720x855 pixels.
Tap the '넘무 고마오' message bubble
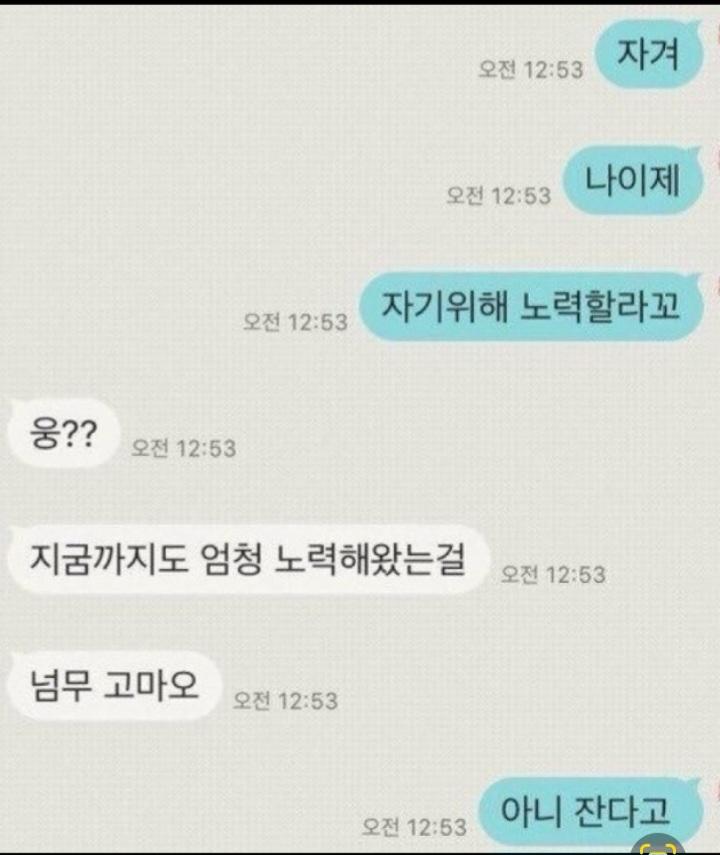(x=113, y=686)
